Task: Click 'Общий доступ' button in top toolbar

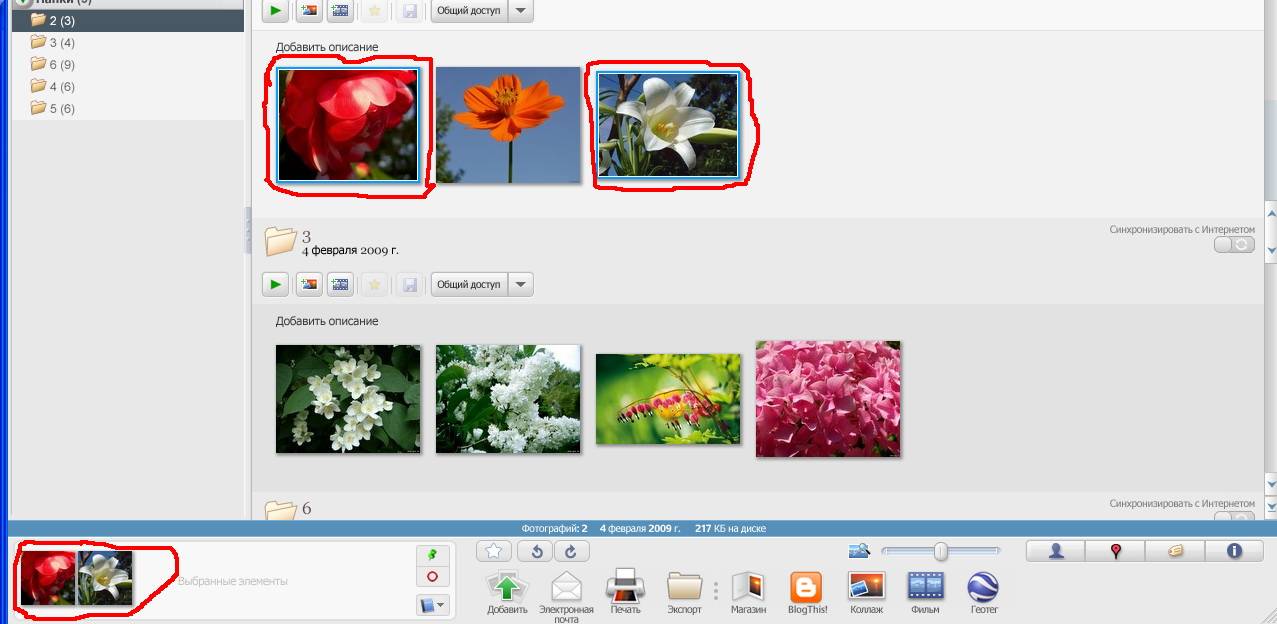Action: (x=469, y=11)
